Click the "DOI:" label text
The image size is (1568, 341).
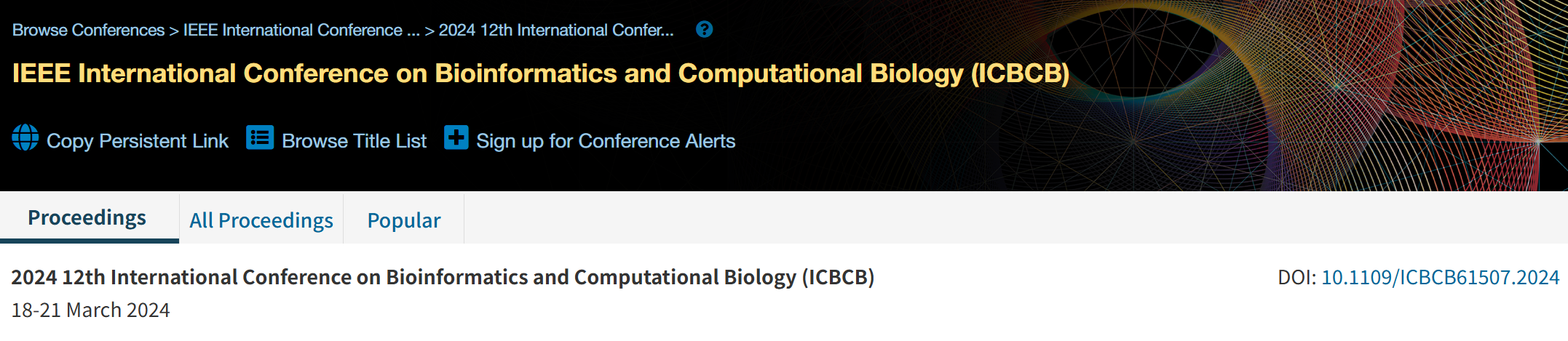click(1296, 278)
